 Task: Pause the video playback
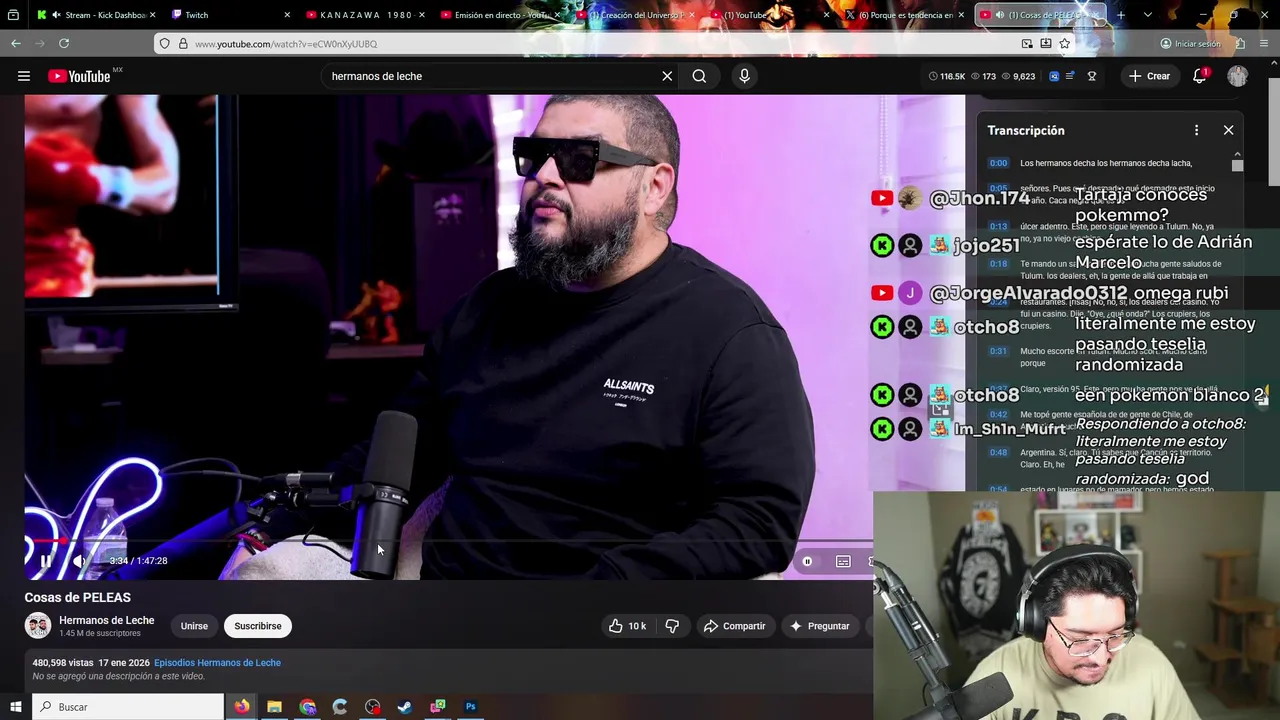click(46, 561)
